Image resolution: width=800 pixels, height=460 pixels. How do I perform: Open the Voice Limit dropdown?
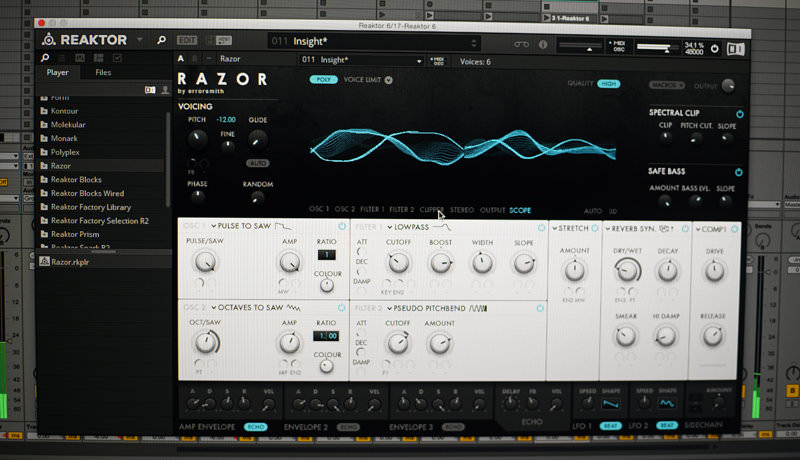point(389,80)
